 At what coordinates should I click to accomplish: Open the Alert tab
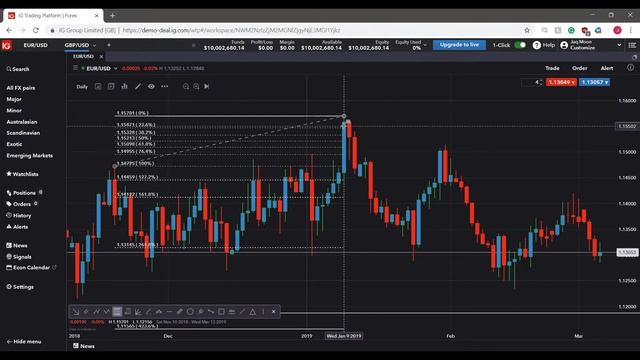click(x=607, y=68)
